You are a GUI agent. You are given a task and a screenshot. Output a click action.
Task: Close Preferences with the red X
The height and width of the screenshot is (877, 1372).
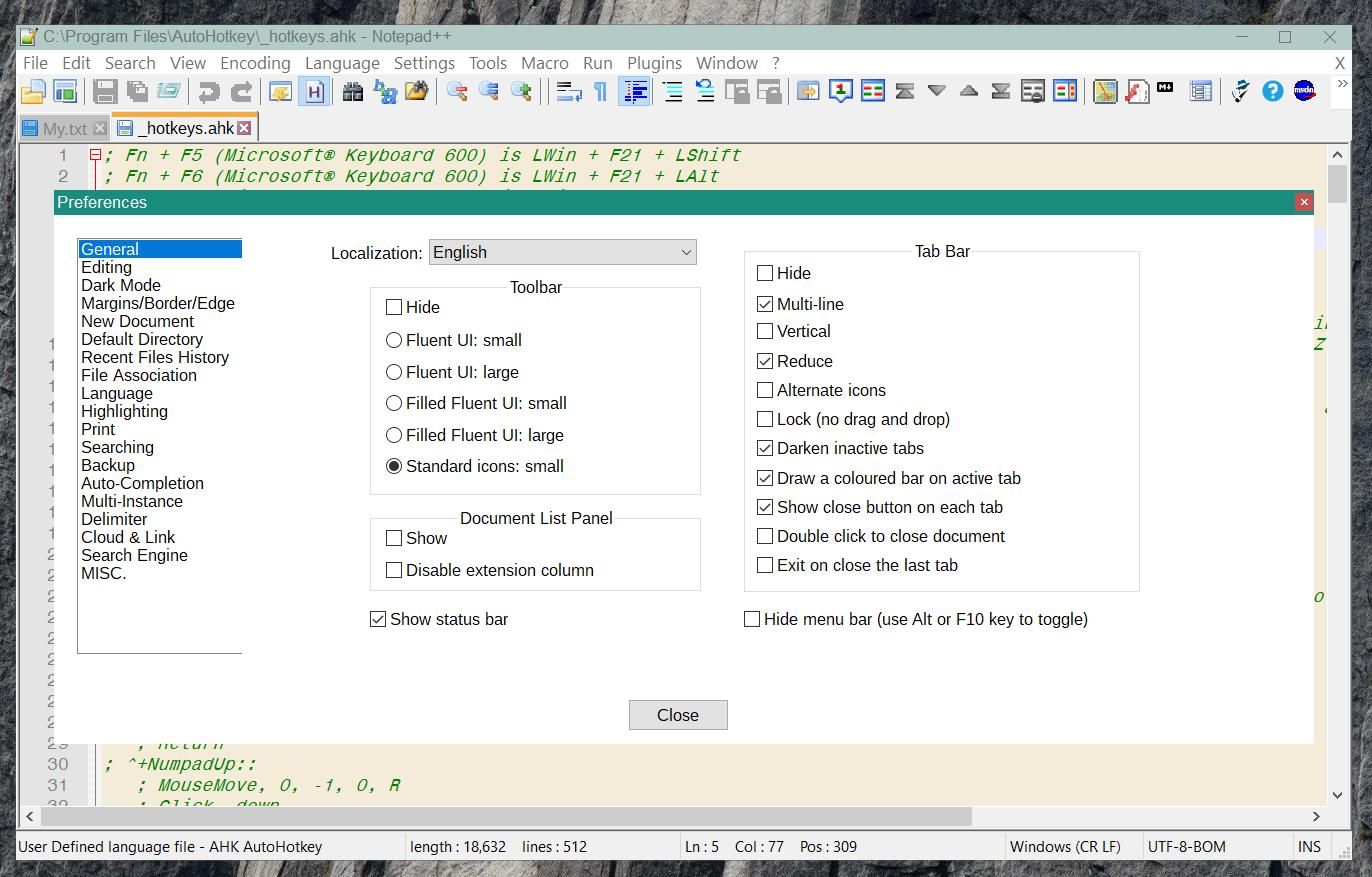[1303, 202]
